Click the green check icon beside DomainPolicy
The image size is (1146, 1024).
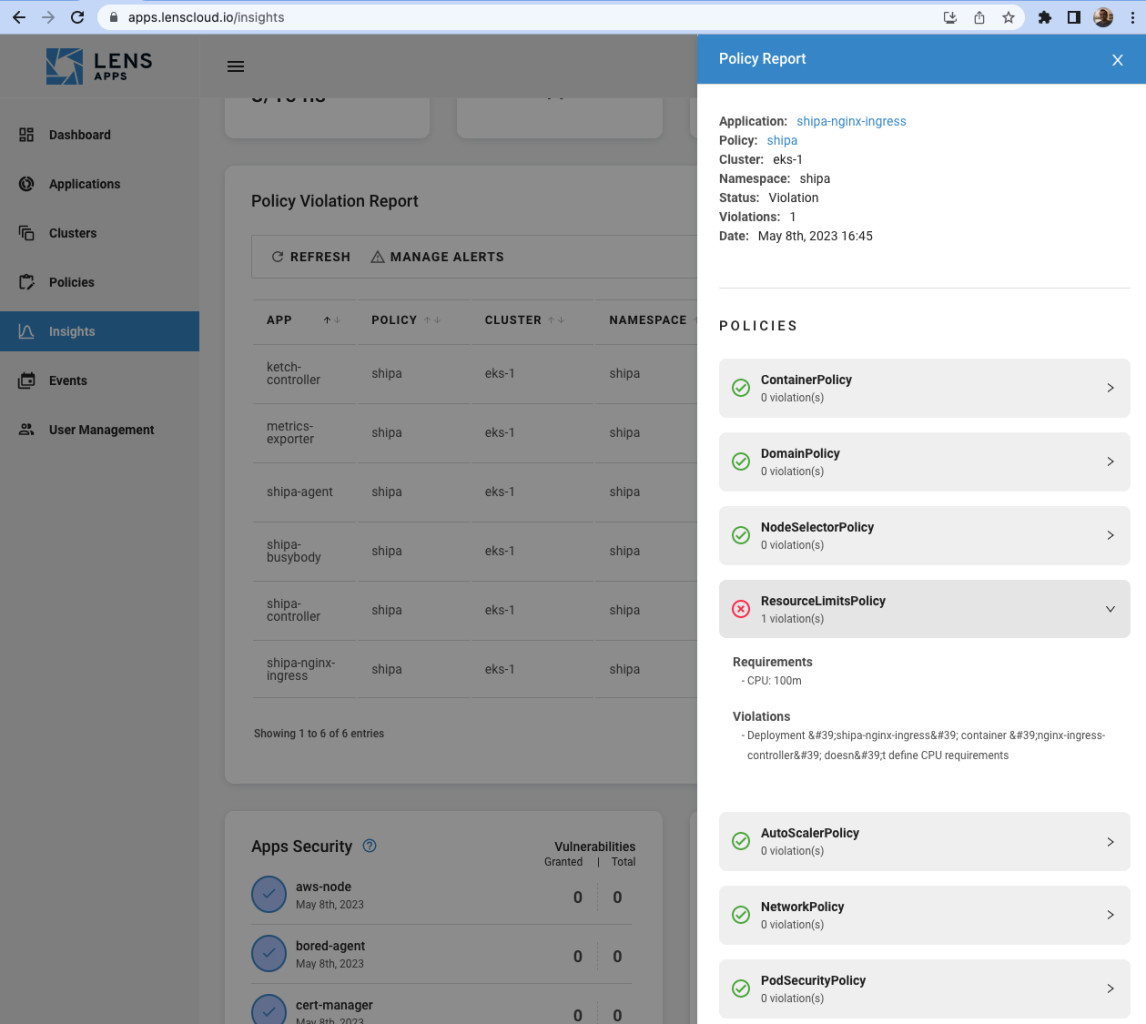(740, 462)
